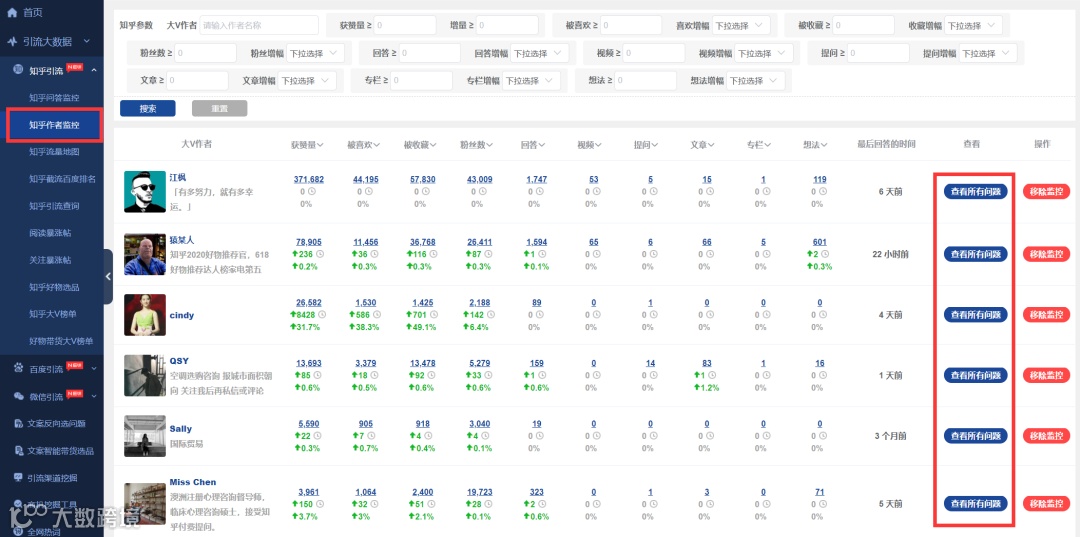The height and width of the screenshot is (537, 1080).
Task: Open 知乎引流查询 page
Action: [x=54, y=206]
